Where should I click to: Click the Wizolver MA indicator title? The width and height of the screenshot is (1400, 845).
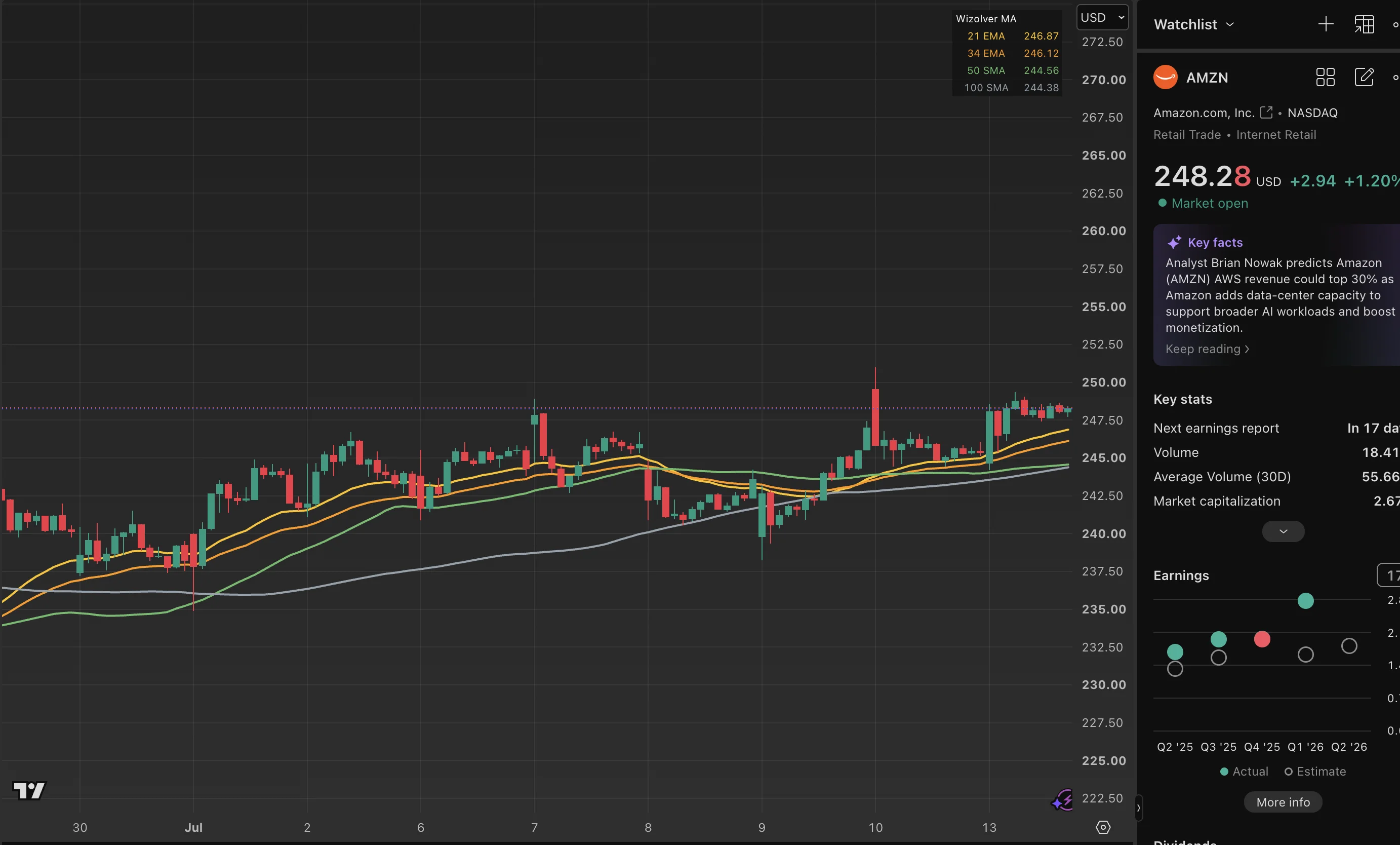(986, 19)
